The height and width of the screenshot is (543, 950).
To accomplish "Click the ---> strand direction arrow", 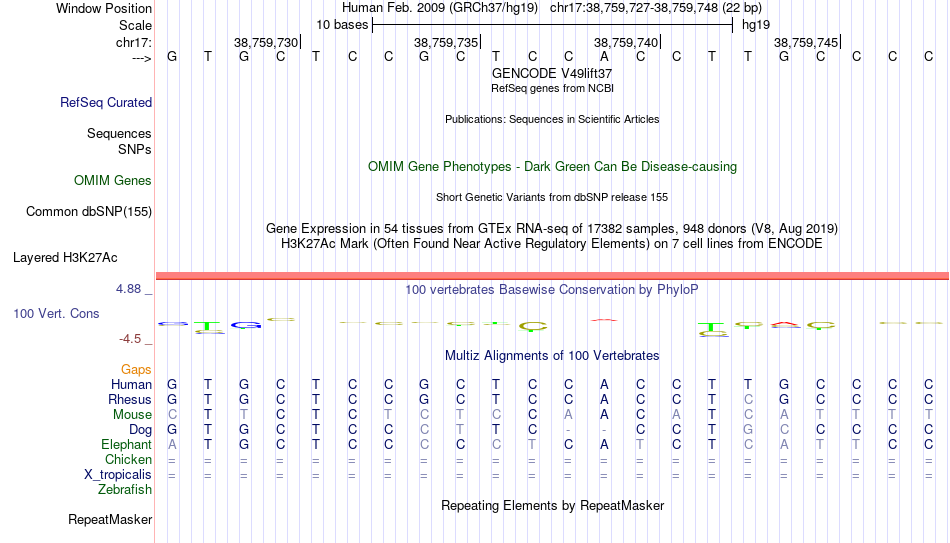I will 141,58.
